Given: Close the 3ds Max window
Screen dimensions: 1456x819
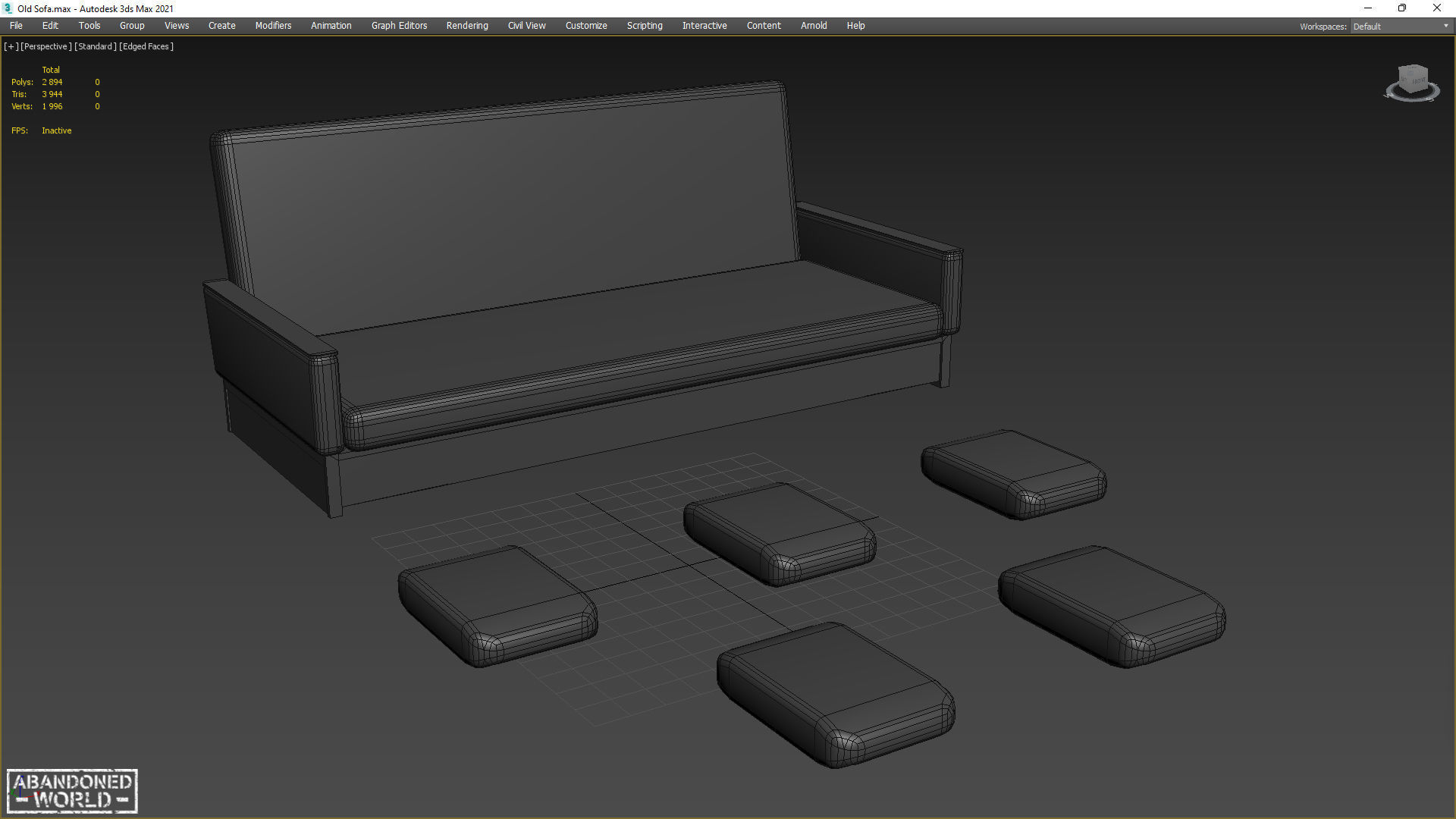Looking at the screenshot, I should point(1437,8).
